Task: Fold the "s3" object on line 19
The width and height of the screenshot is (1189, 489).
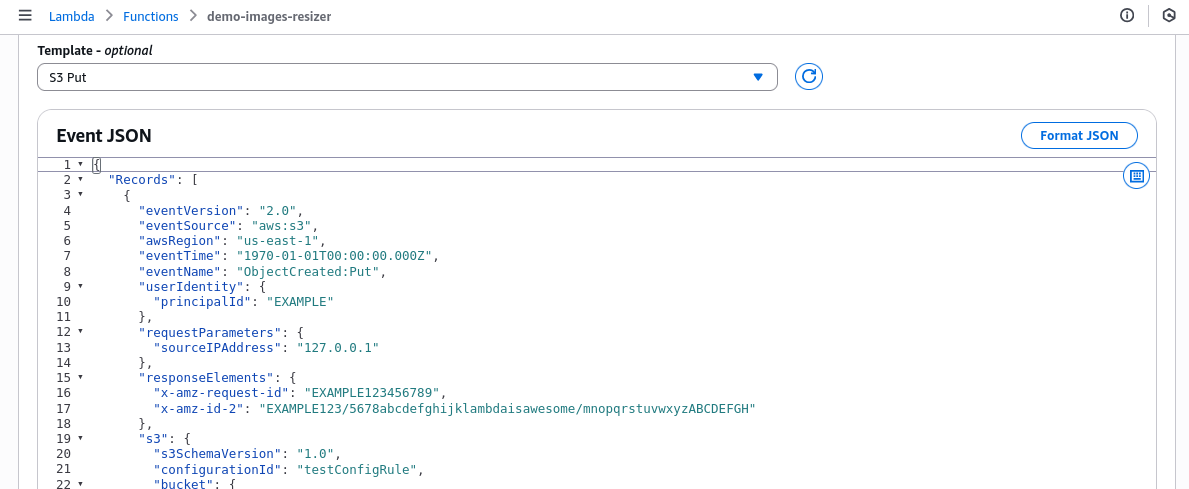Action: [80, 438]
